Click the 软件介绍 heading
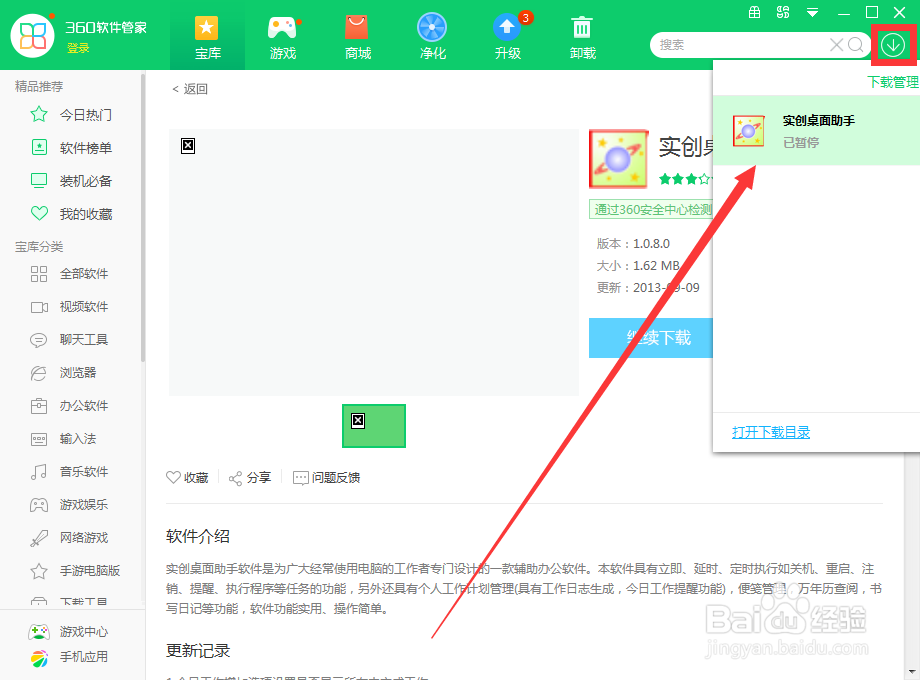This screenshot has width=920, height=680. [198, 536]
